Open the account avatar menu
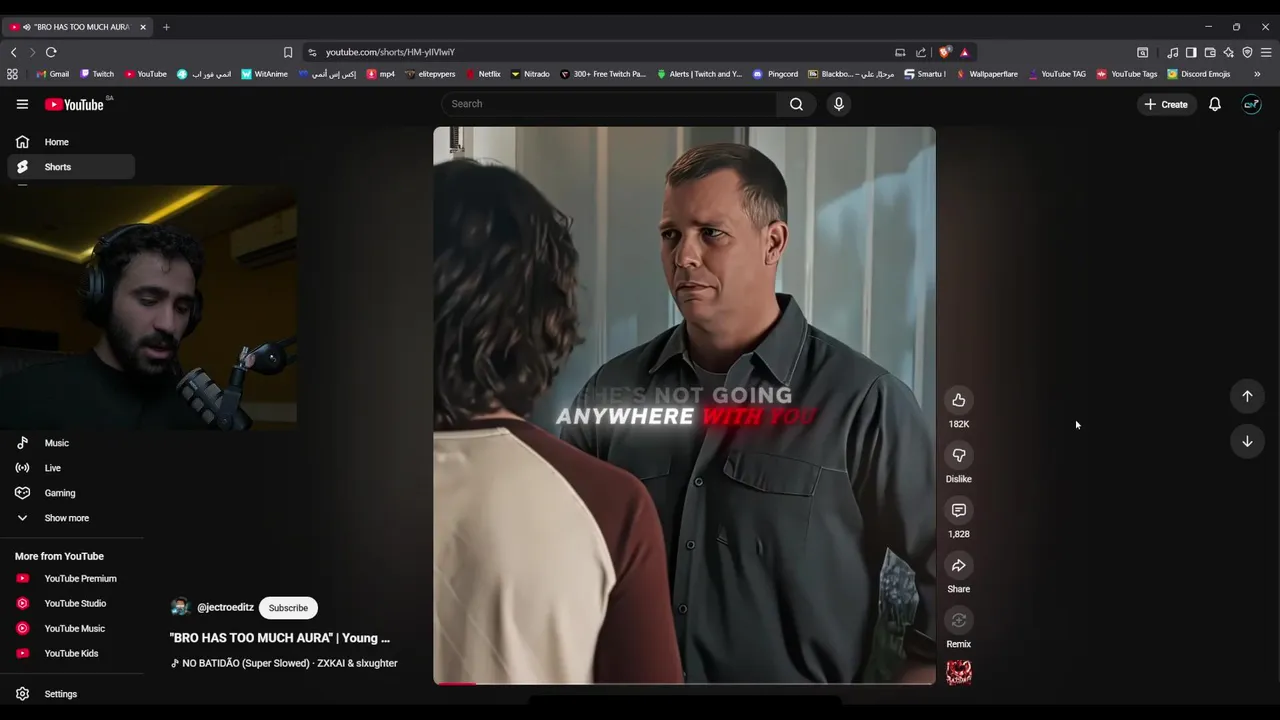 click(1252, 104)
